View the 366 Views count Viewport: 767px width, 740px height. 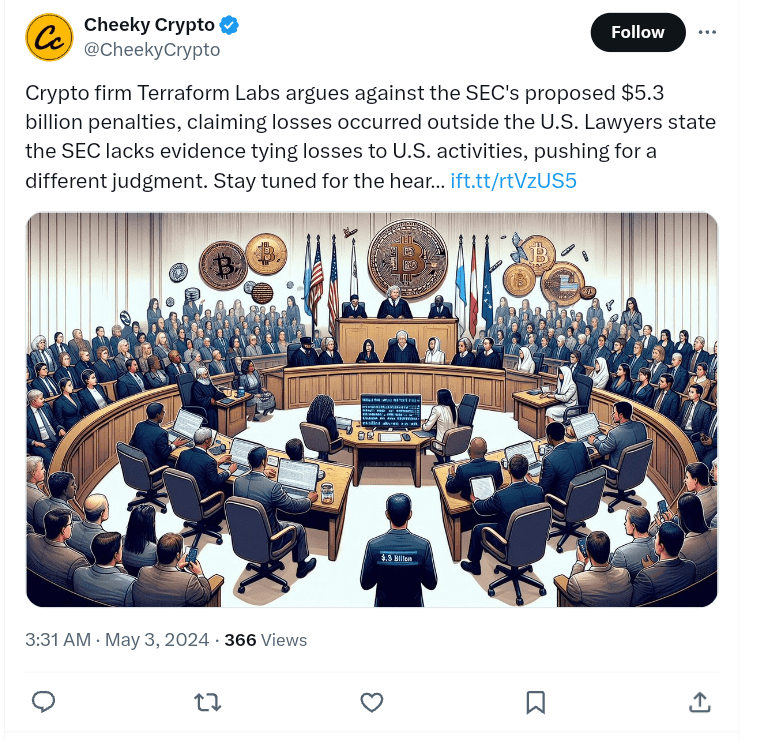[266, 640]
